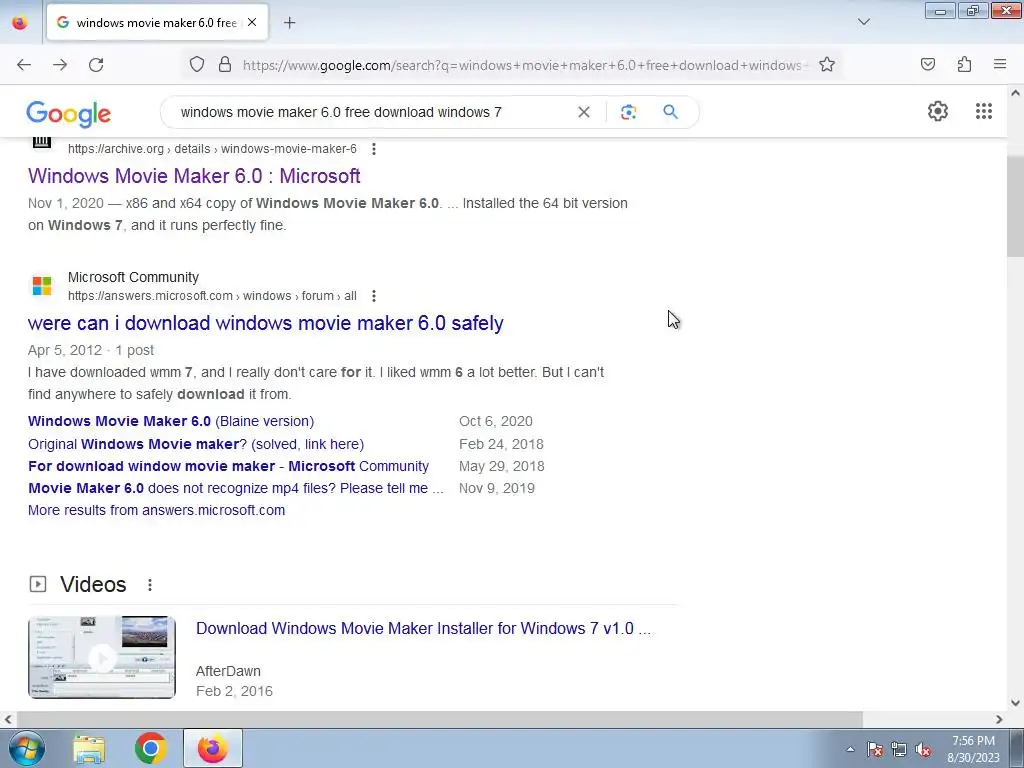Image resolution: width=1024 pixels, height=768 pixels.
Task: Open more options for archive.org result
Action: click(x=374, y=149)
